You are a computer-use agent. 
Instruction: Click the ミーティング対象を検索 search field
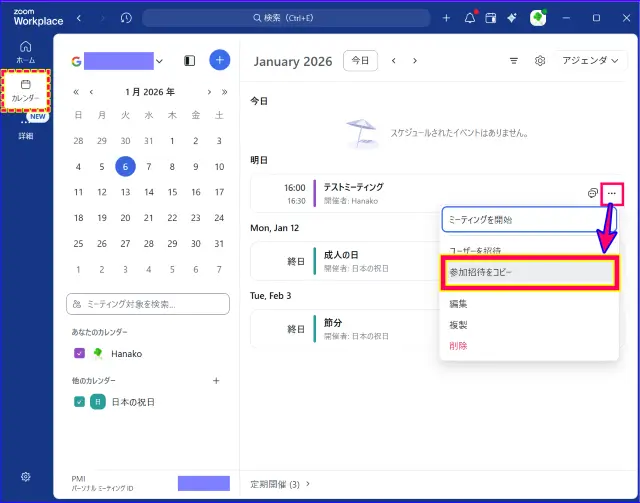[x=149, y=303]
